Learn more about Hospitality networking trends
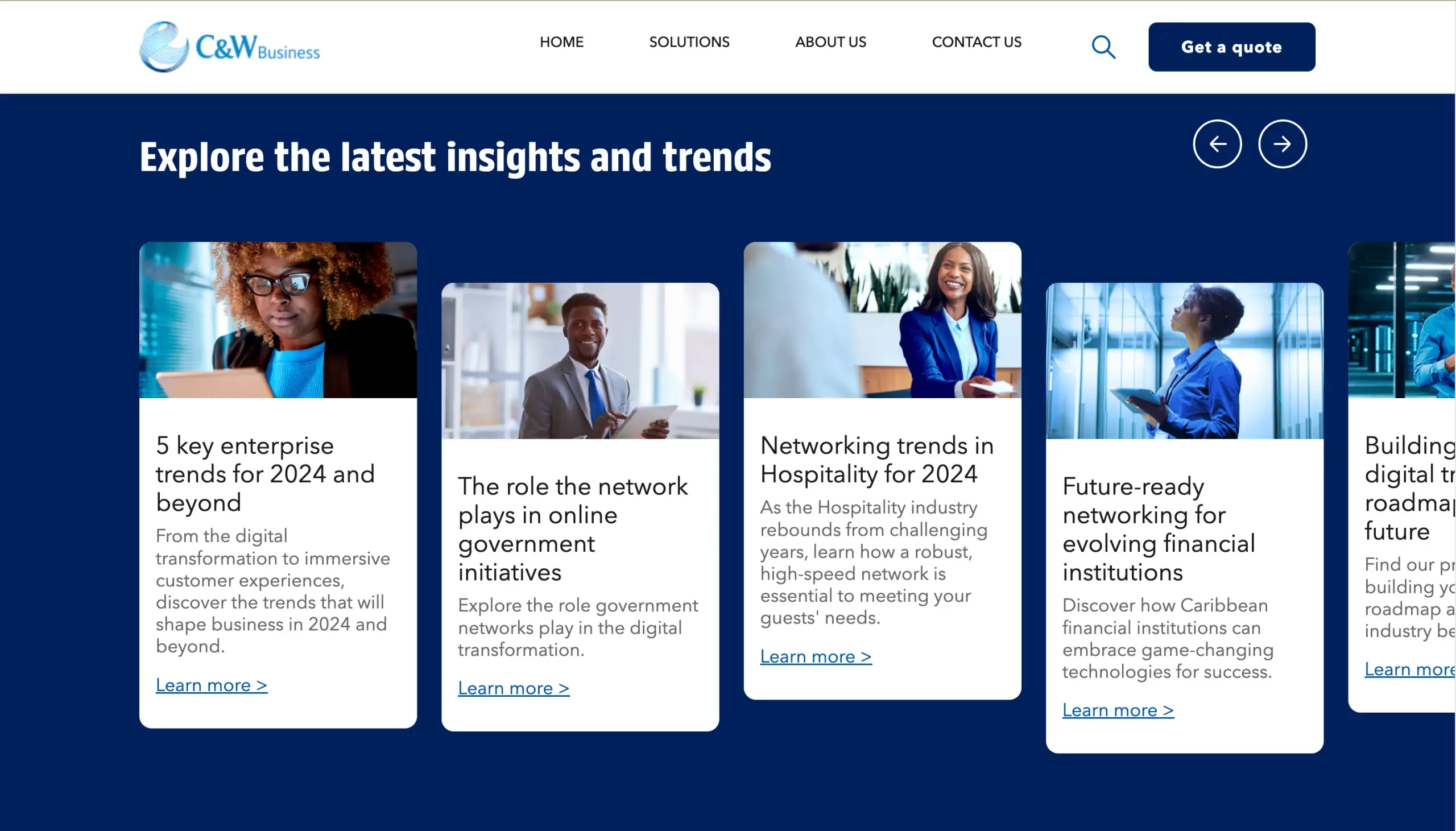Viewport: 1456px width, 831px height. 815,656
